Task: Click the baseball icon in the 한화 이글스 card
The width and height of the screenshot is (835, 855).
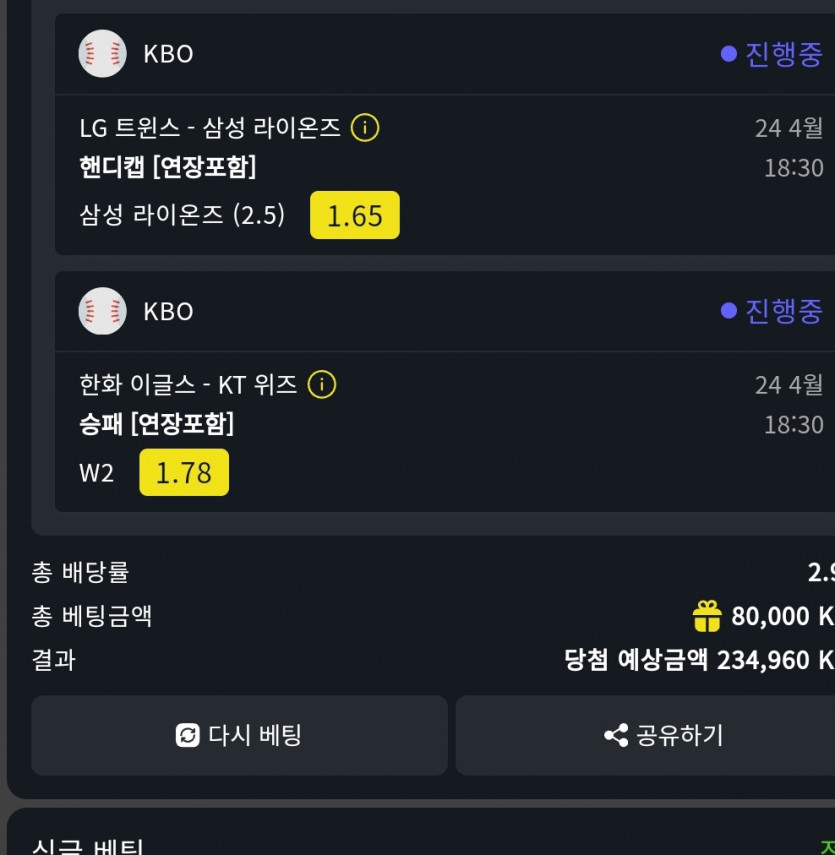Action: point(102,311)
